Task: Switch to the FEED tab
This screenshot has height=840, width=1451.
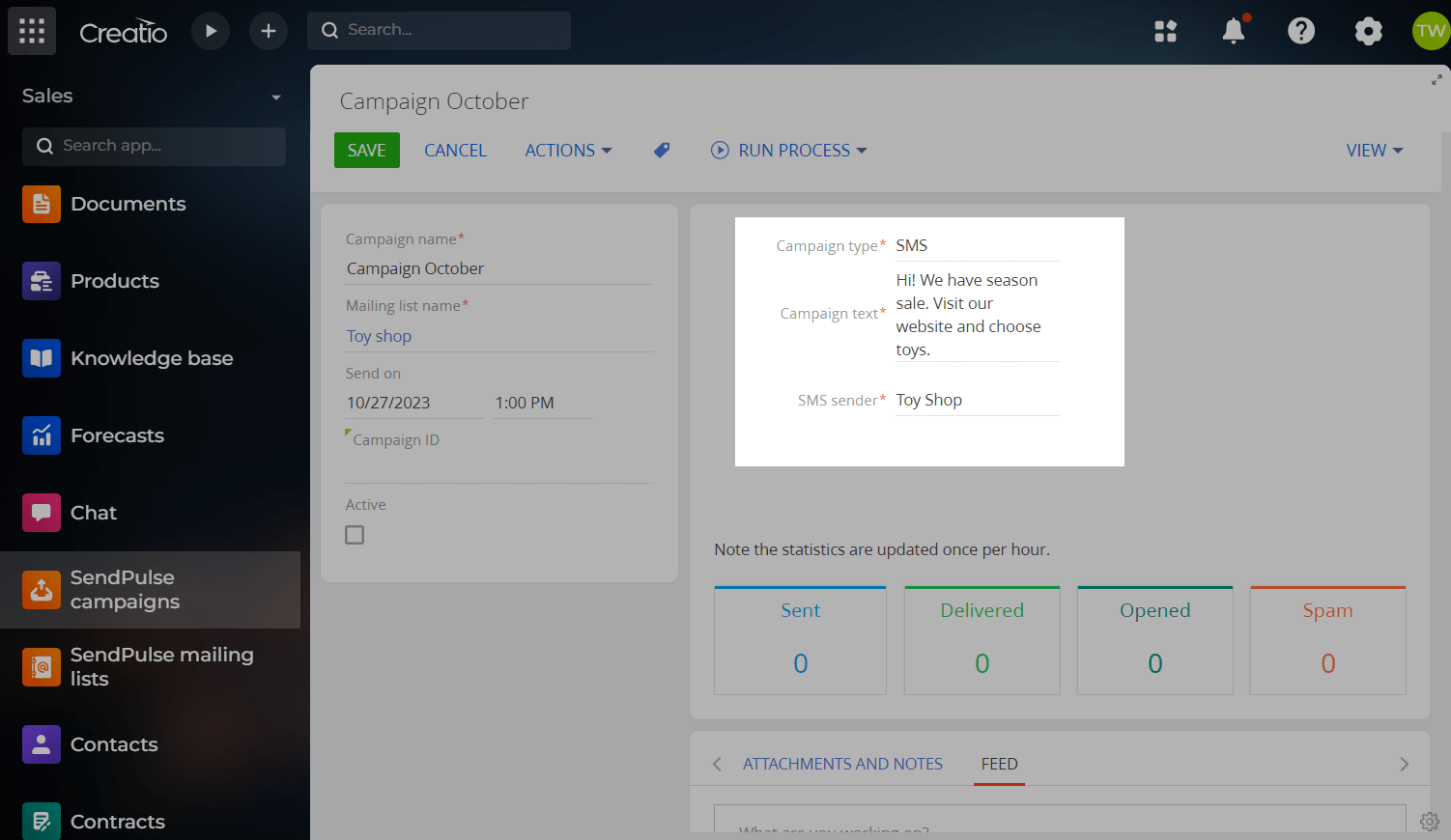Action: click(1000, 764)
